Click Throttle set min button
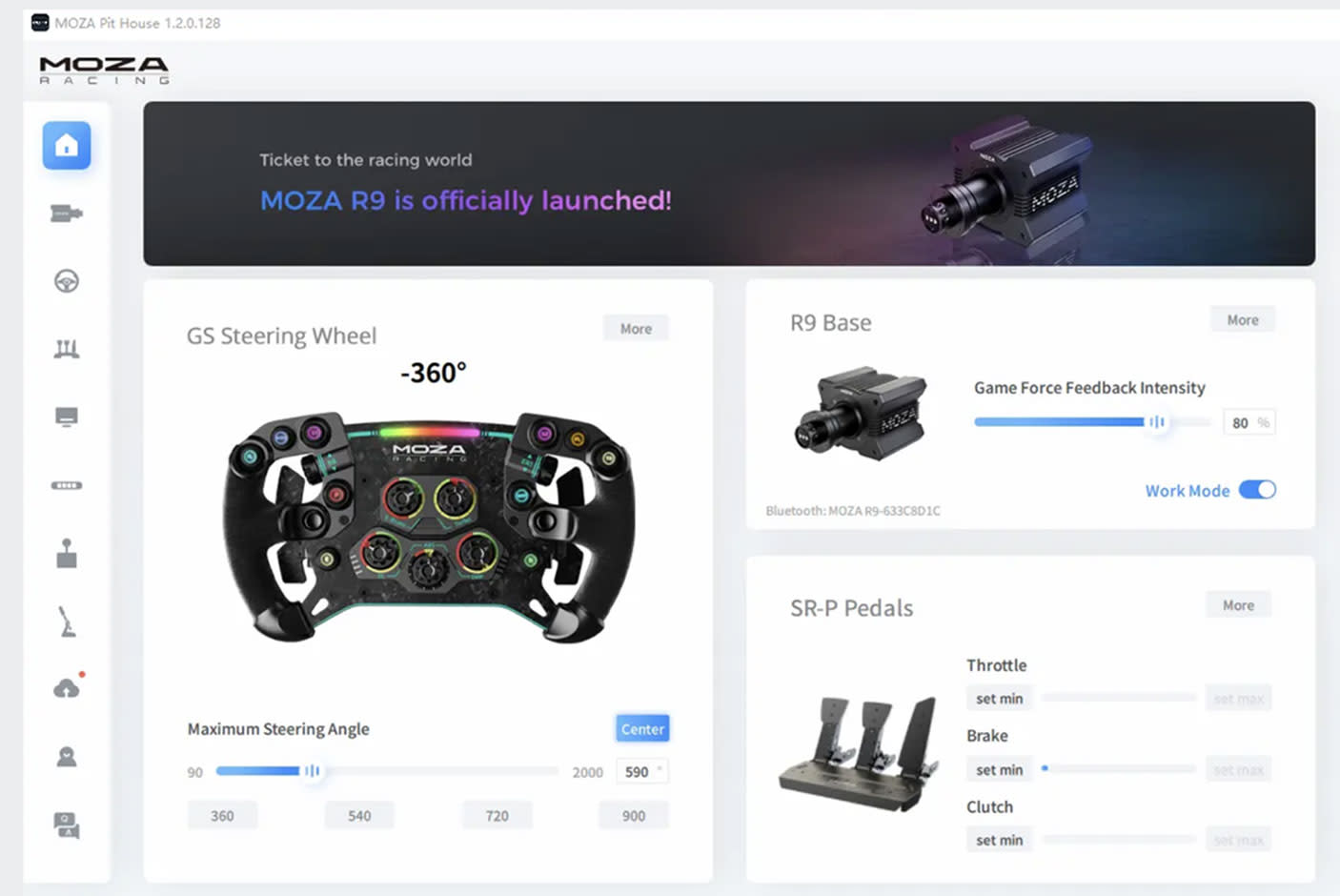The image size is (1340, 896). 999,699
